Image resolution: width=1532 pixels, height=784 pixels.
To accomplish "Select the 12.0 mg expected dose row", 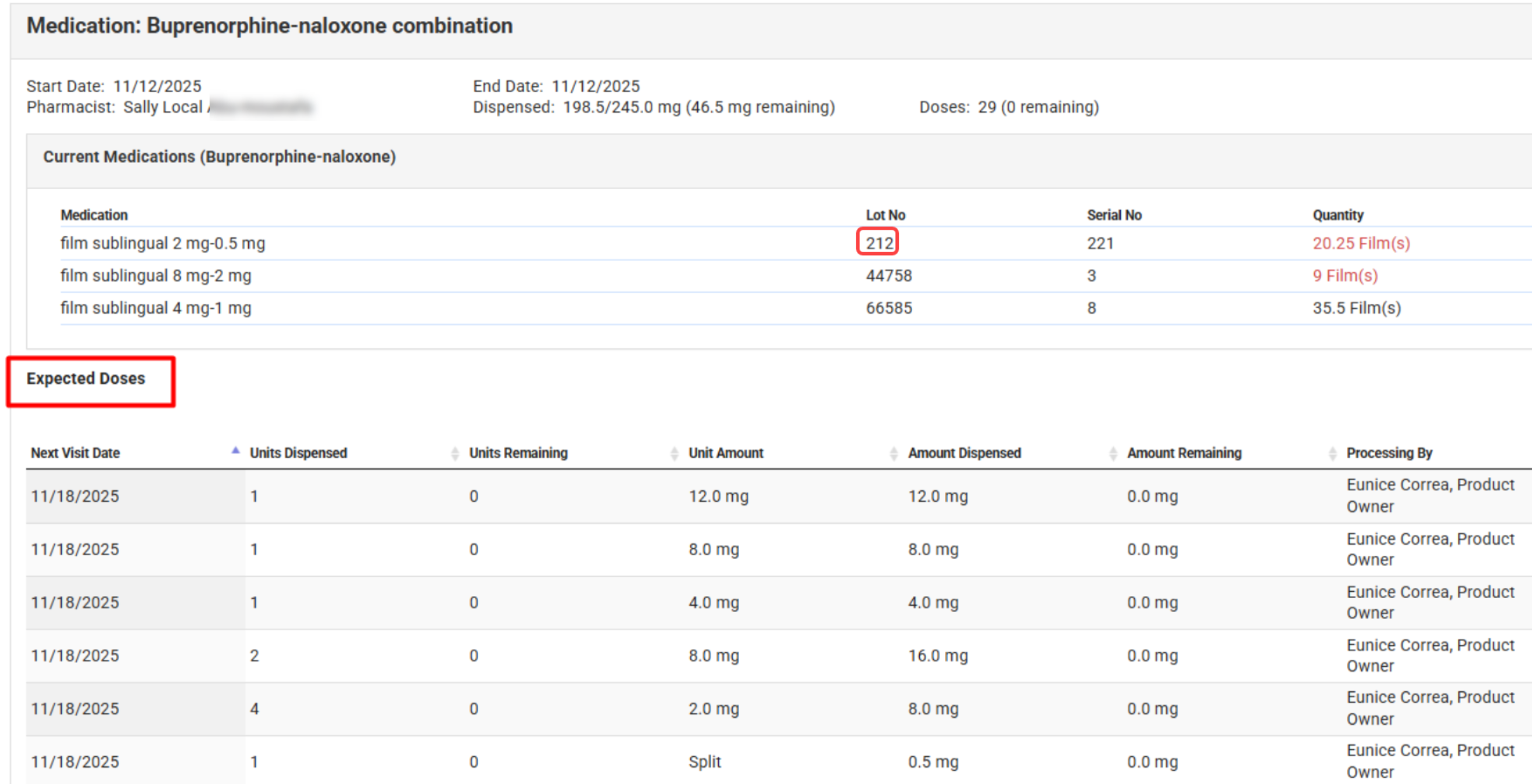I will point(718,496).
